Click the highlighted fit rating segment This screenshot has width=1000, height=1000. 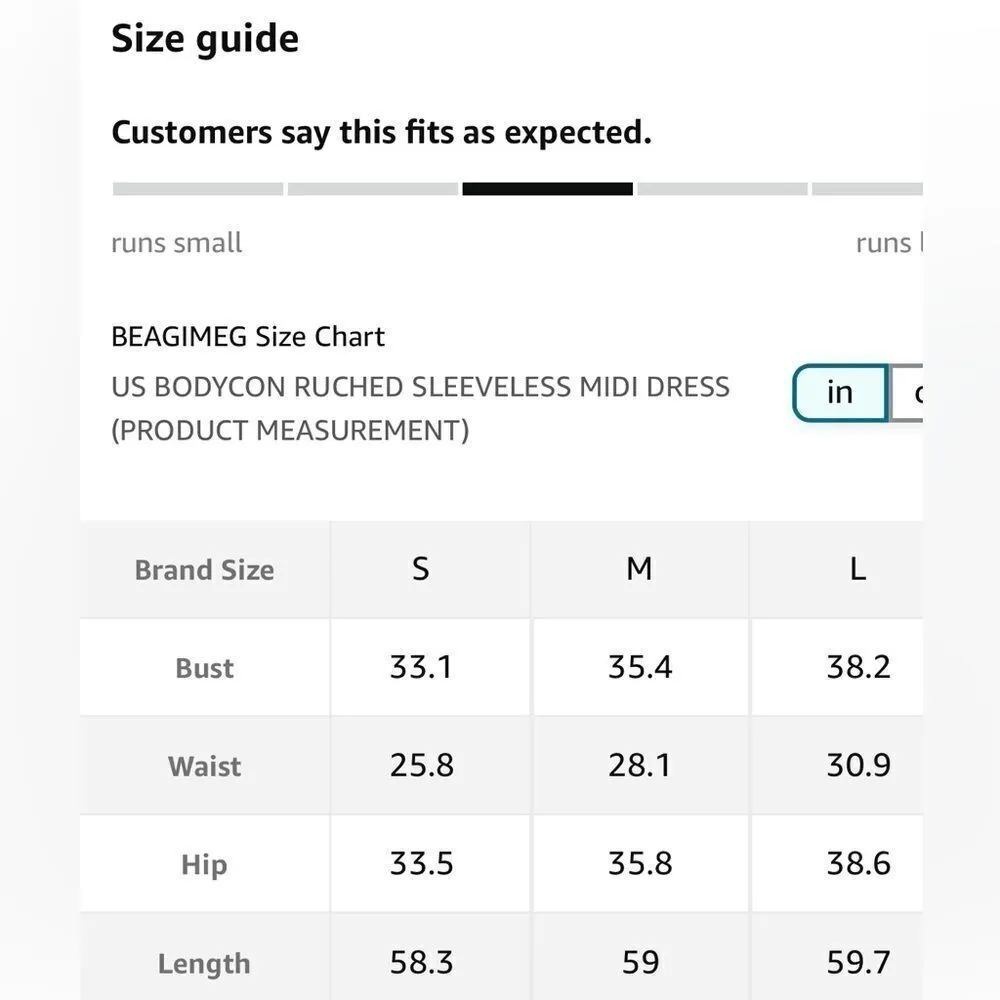pyautogui.click(x=547, y=187)
